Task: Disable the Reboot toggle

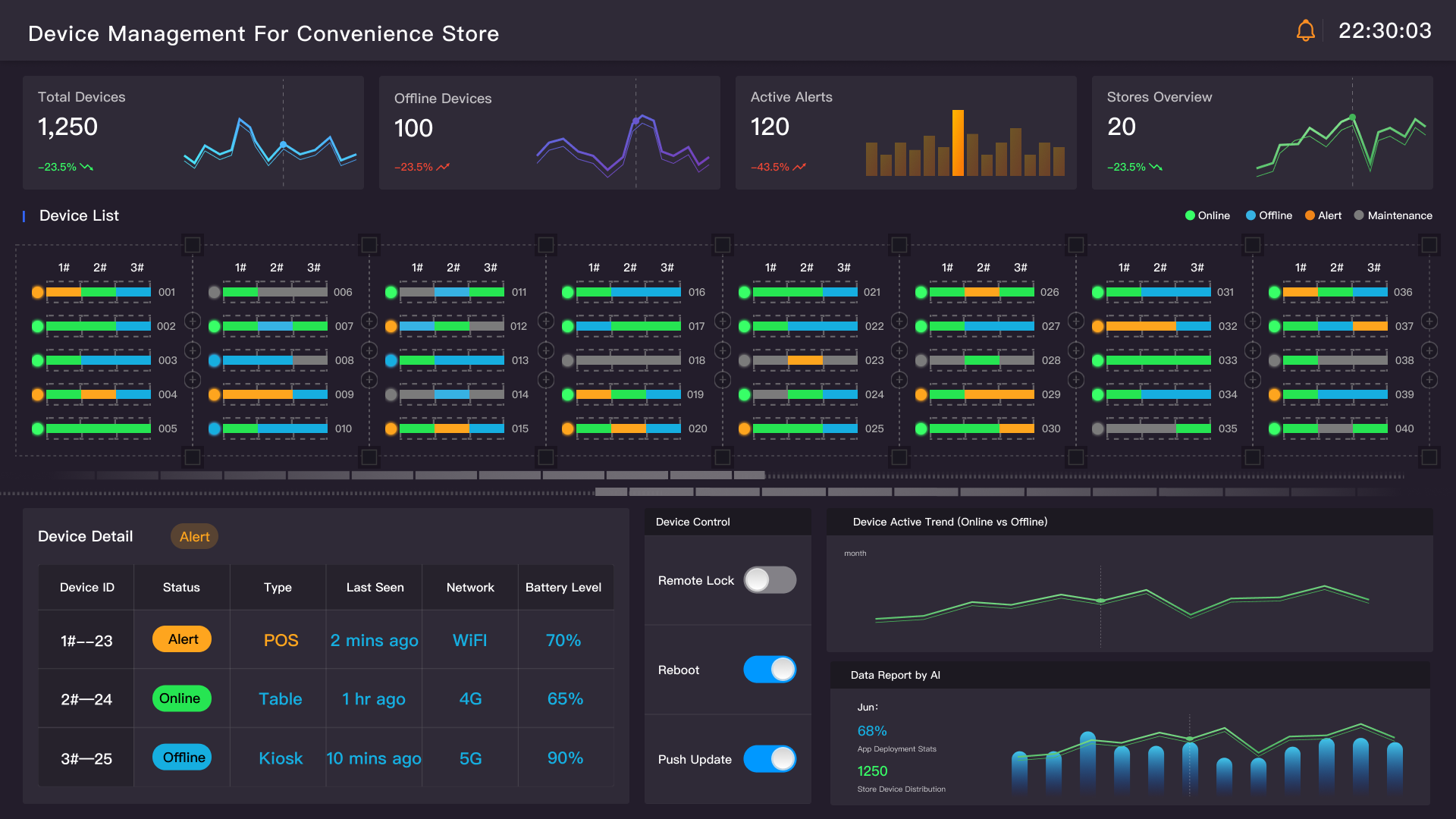Action: pos(770,670)
